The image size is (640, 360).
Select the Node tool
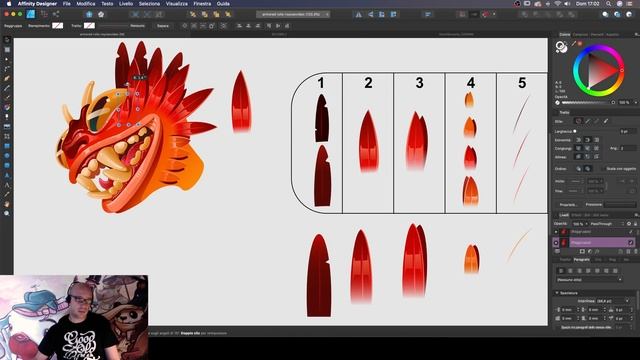(x=7, y=60)
